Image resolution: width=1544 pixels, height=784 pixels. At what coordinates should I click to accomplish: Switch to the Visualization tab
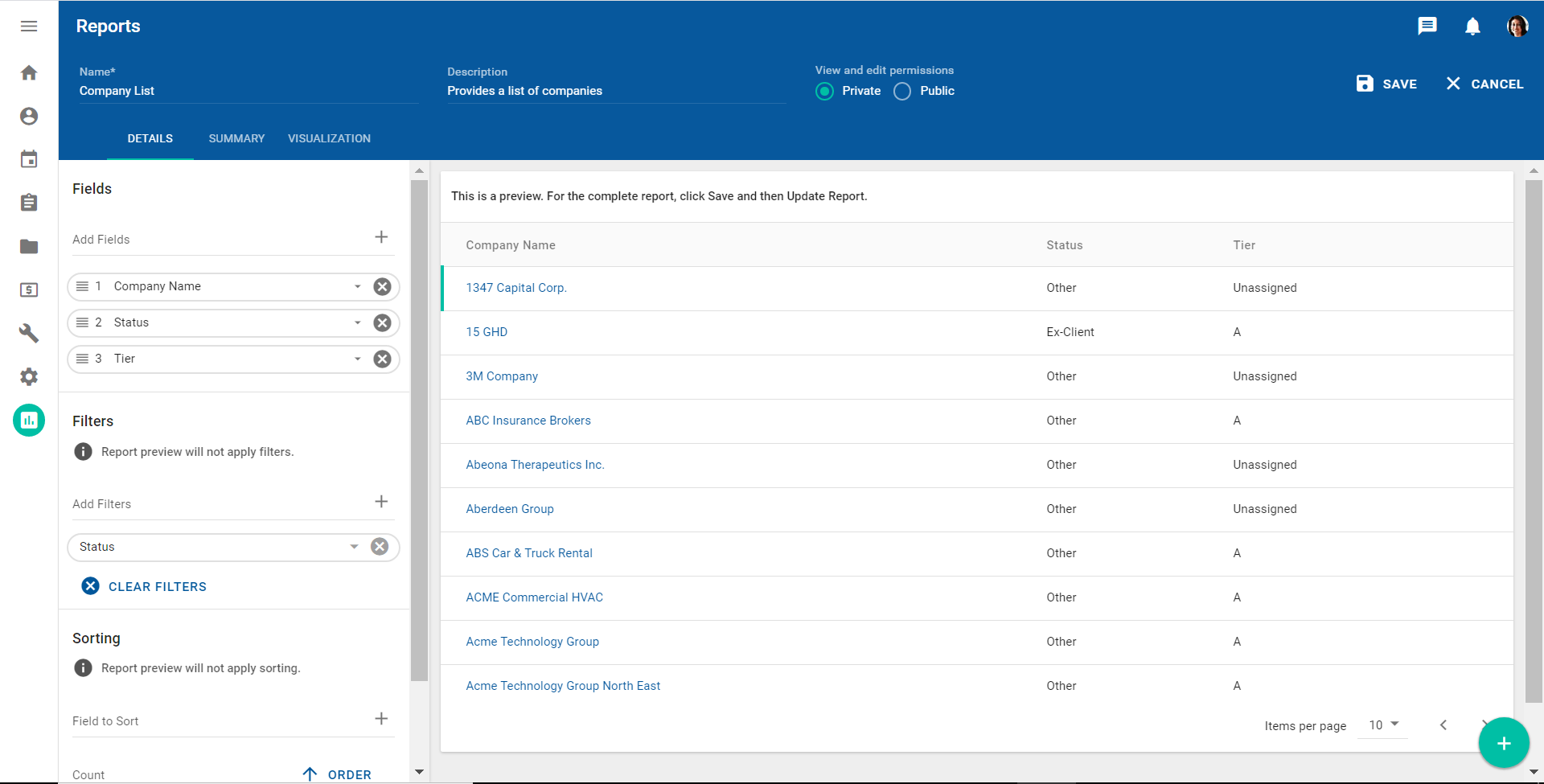point(329,138)
